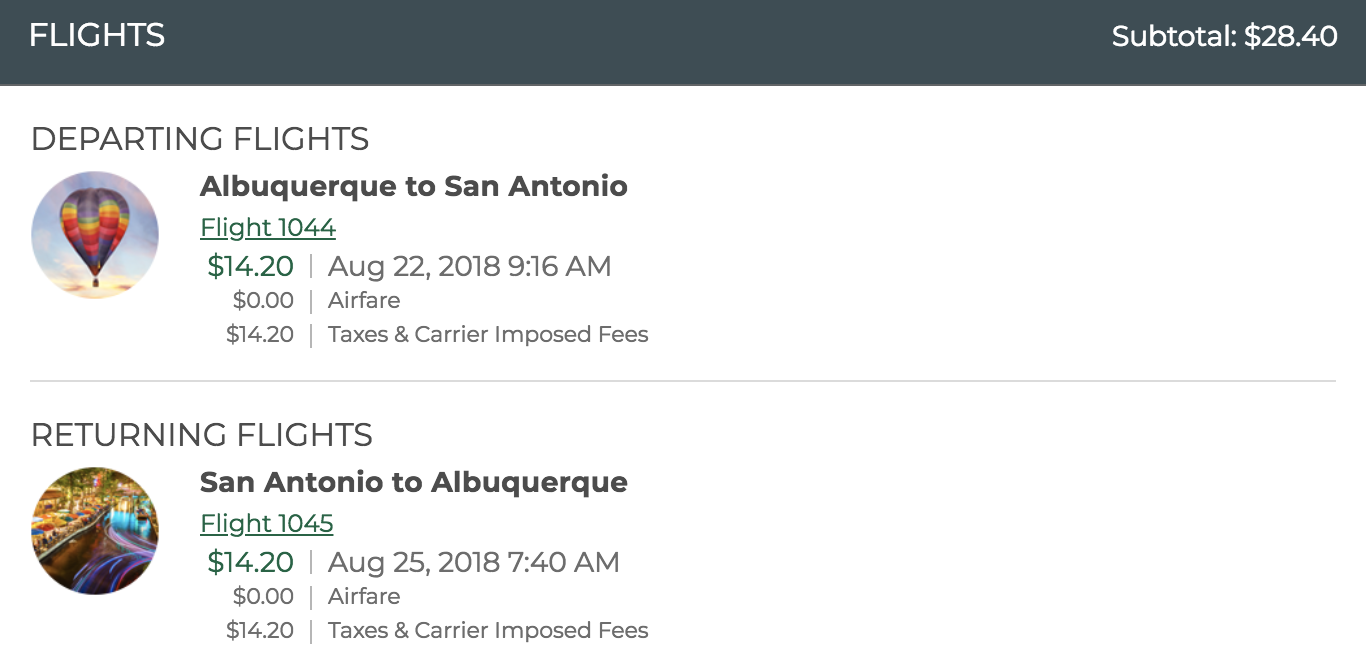Screen dimensions: 1366x660
Task: Click the departing flight Airfare label
Action: coord(364,301)
